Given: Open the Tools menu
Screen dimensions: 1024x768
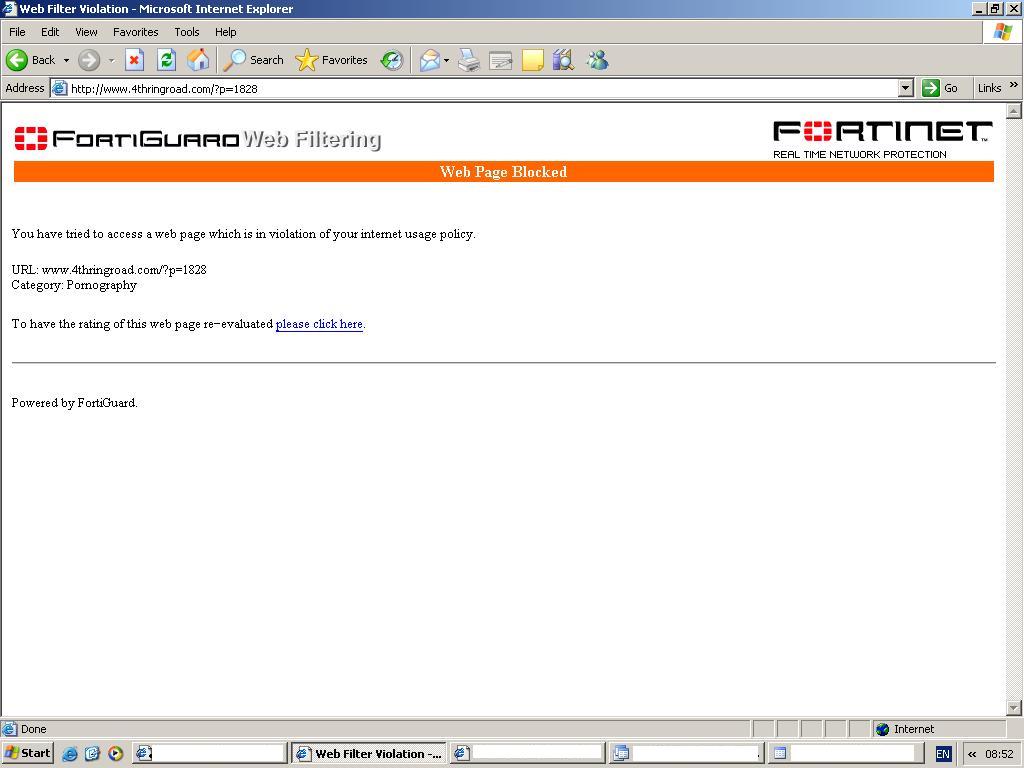Looking at the screenshot, I should [187, 32].
